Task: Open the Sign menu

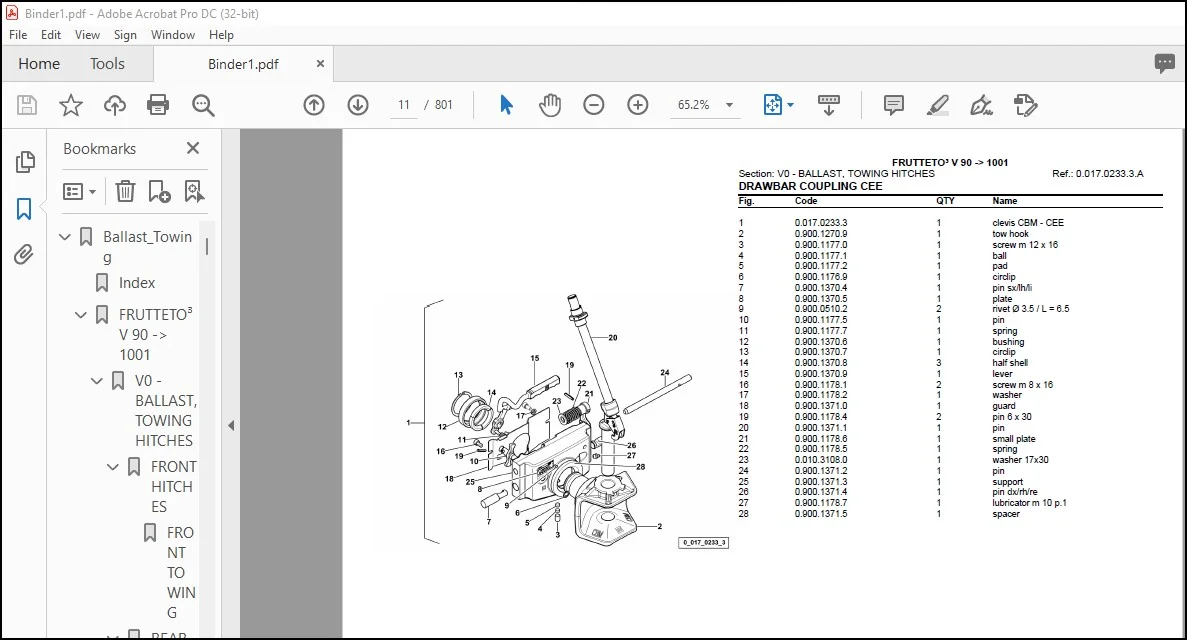Action: pyautogui.click(x=125, y=35)
